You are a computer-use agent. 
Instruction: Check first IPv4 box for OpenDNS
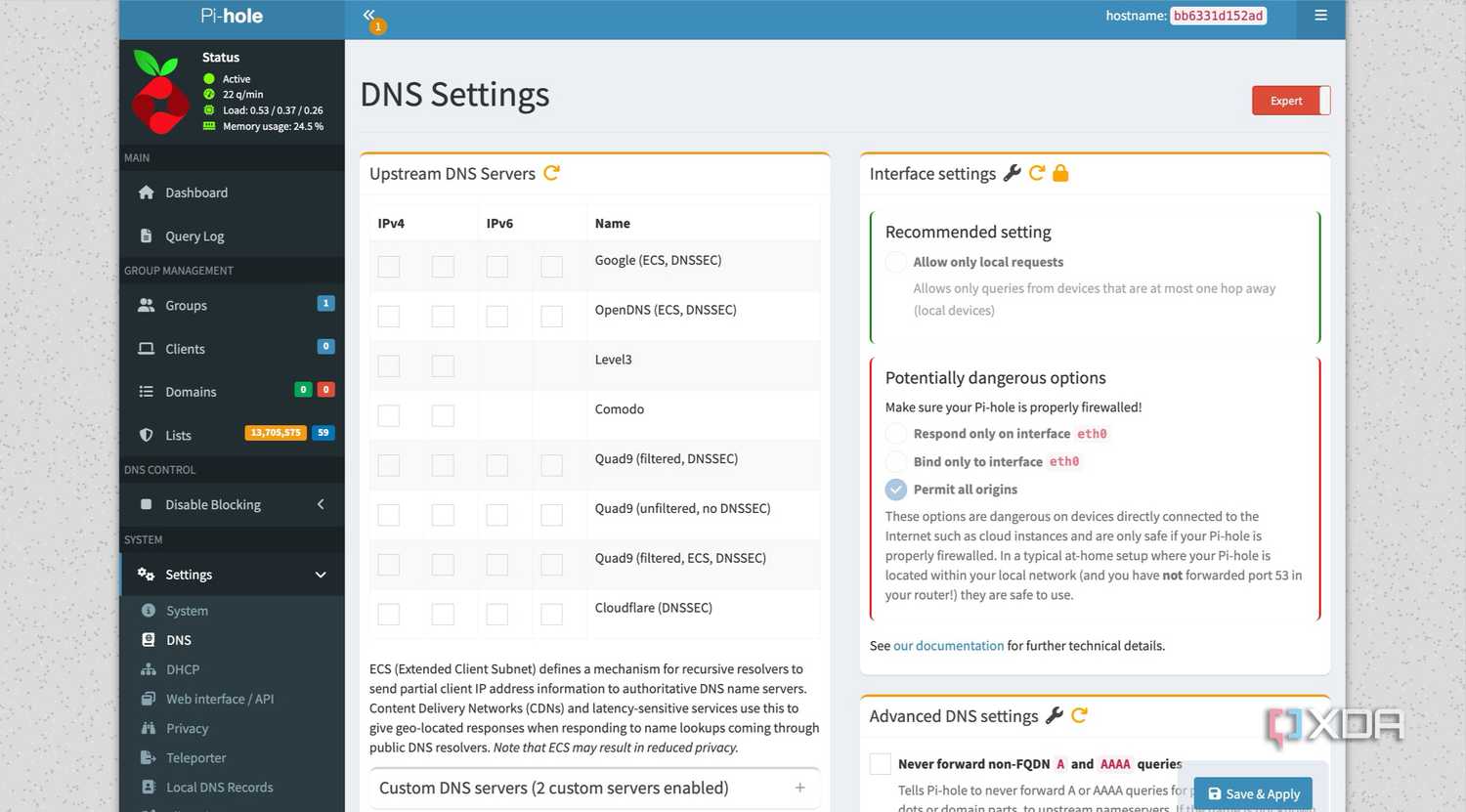(389, 317)
